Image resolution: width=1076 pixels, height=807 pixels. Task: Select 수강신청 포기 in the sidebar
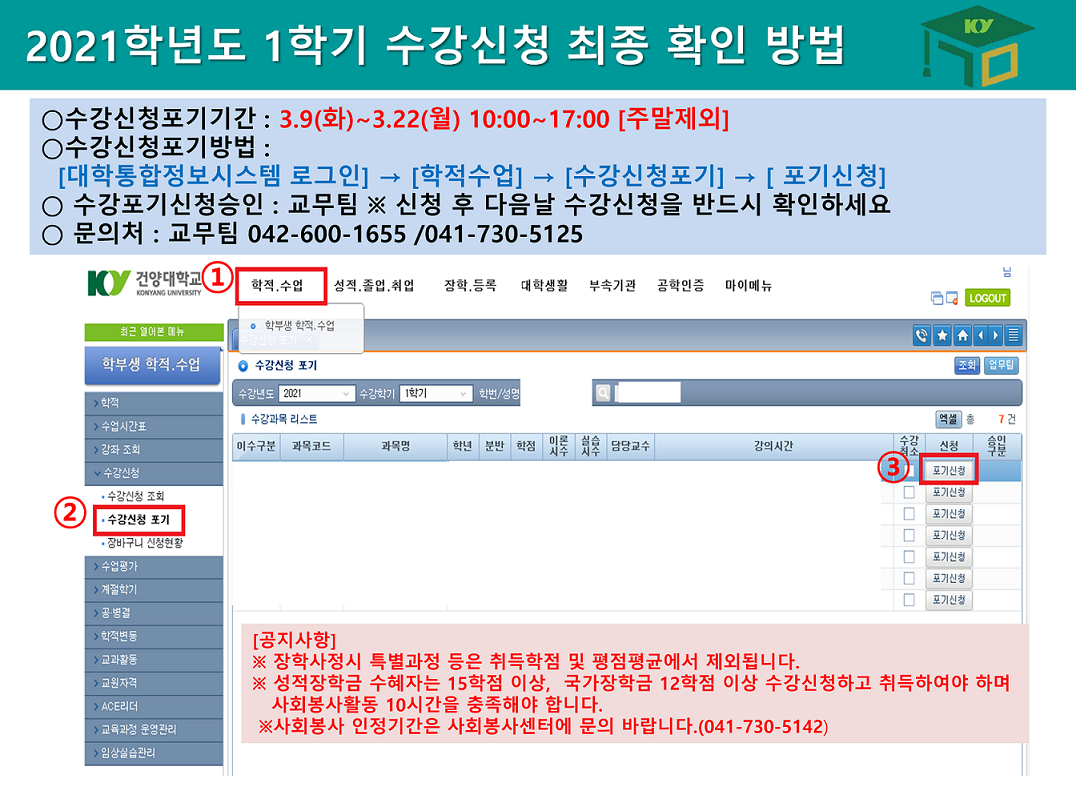tap(138, 520)
